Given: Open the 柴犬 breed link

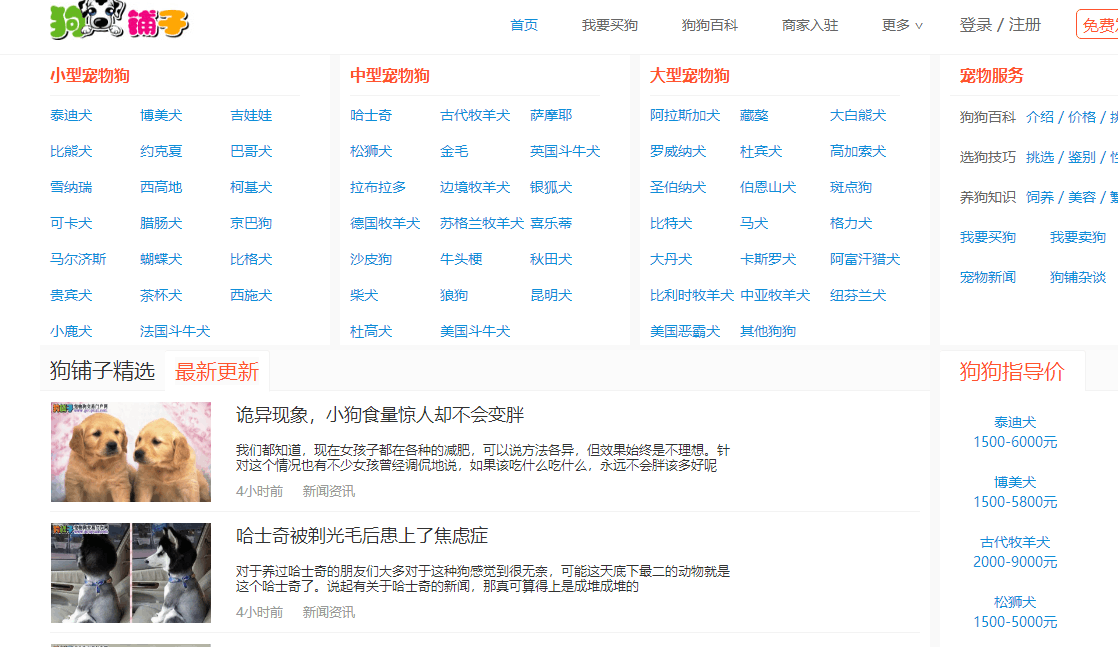Looking at the screenshot, I should click(x=364, y=295).
